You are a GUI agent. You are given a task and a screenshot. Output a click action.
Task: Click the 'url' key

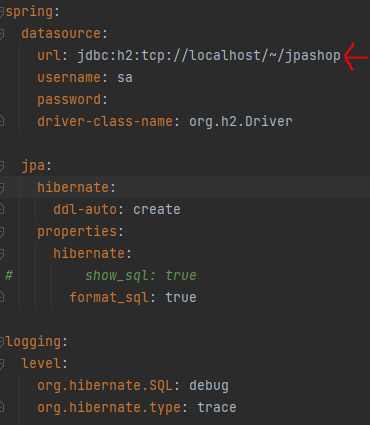click(x=49, y=55)
